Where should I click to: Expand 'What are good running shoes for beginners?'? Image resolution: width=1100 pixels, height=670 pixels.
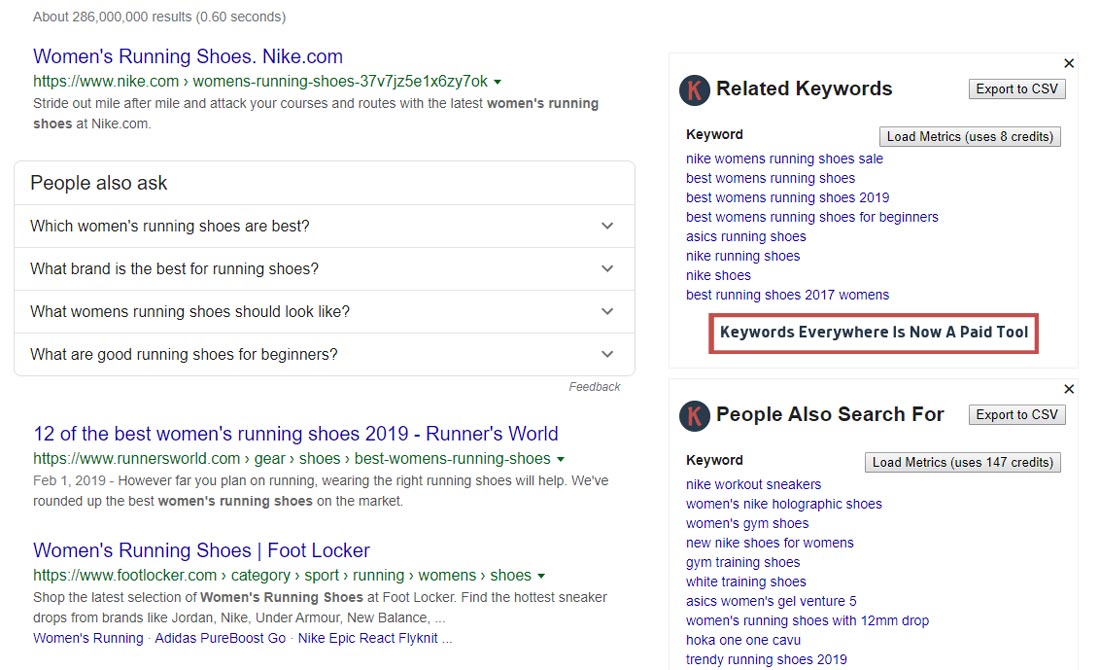coord(324,354)
